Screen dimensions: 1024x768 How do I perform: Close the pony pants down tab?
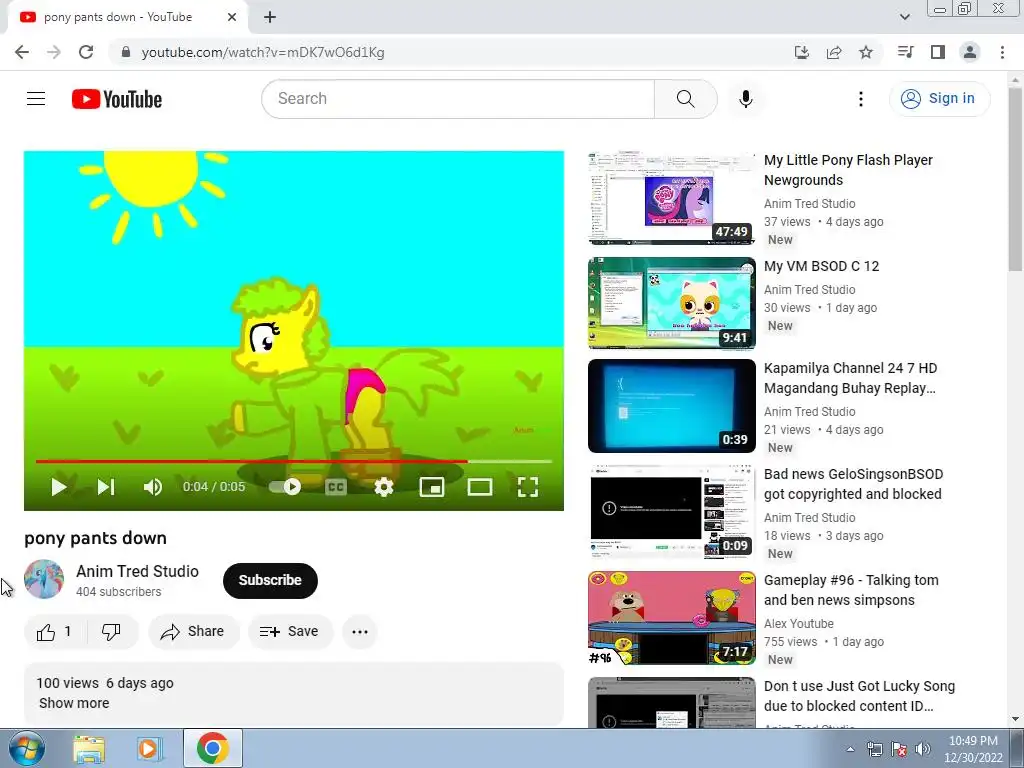pos(232,17)
